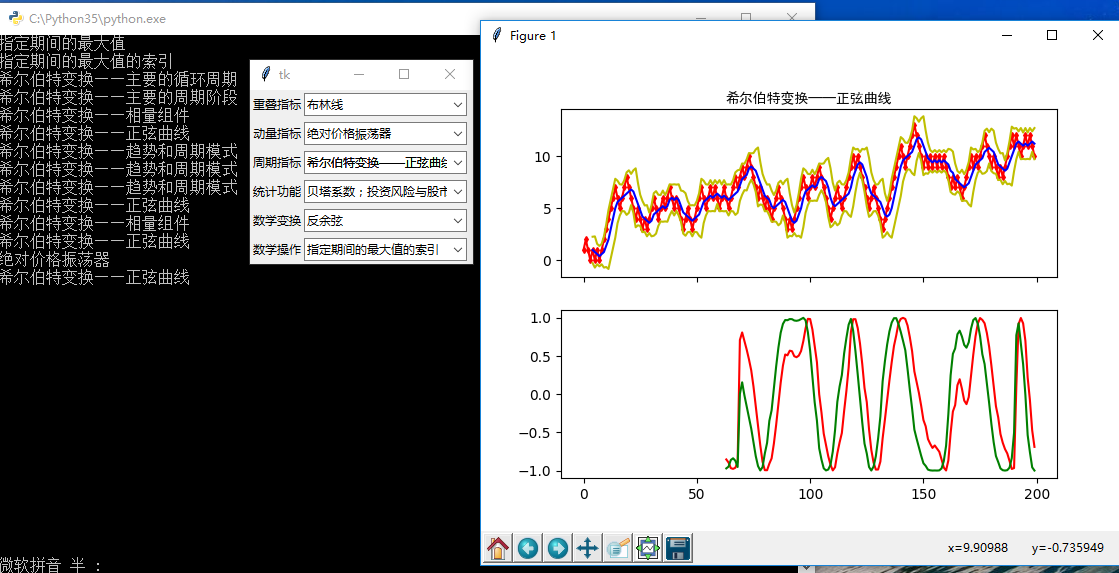
Task: Click the tk window feather icon
Action: point(266,74)
